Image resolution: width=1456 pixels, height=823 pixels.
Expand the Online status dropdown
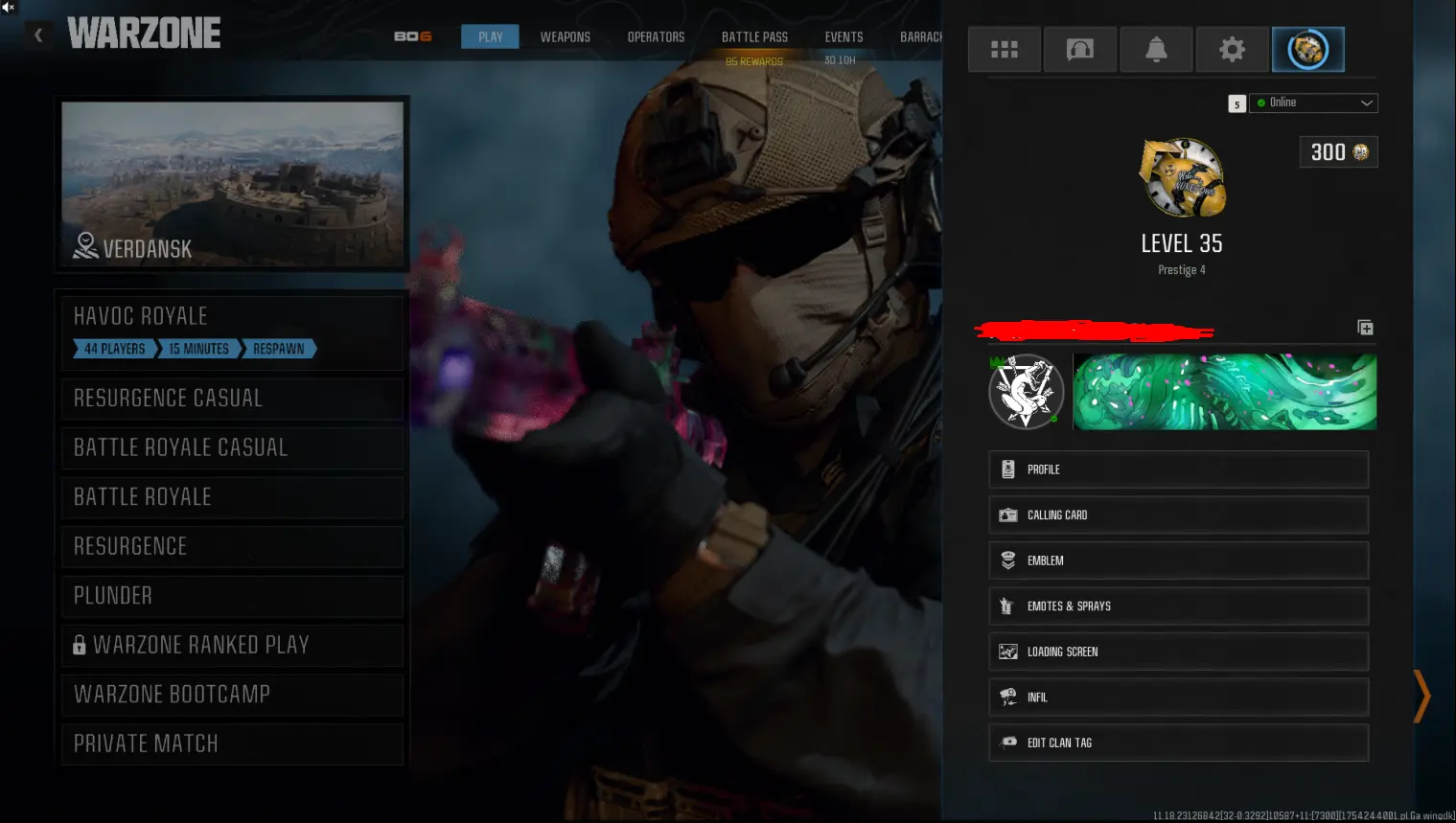coord(1313,103)
